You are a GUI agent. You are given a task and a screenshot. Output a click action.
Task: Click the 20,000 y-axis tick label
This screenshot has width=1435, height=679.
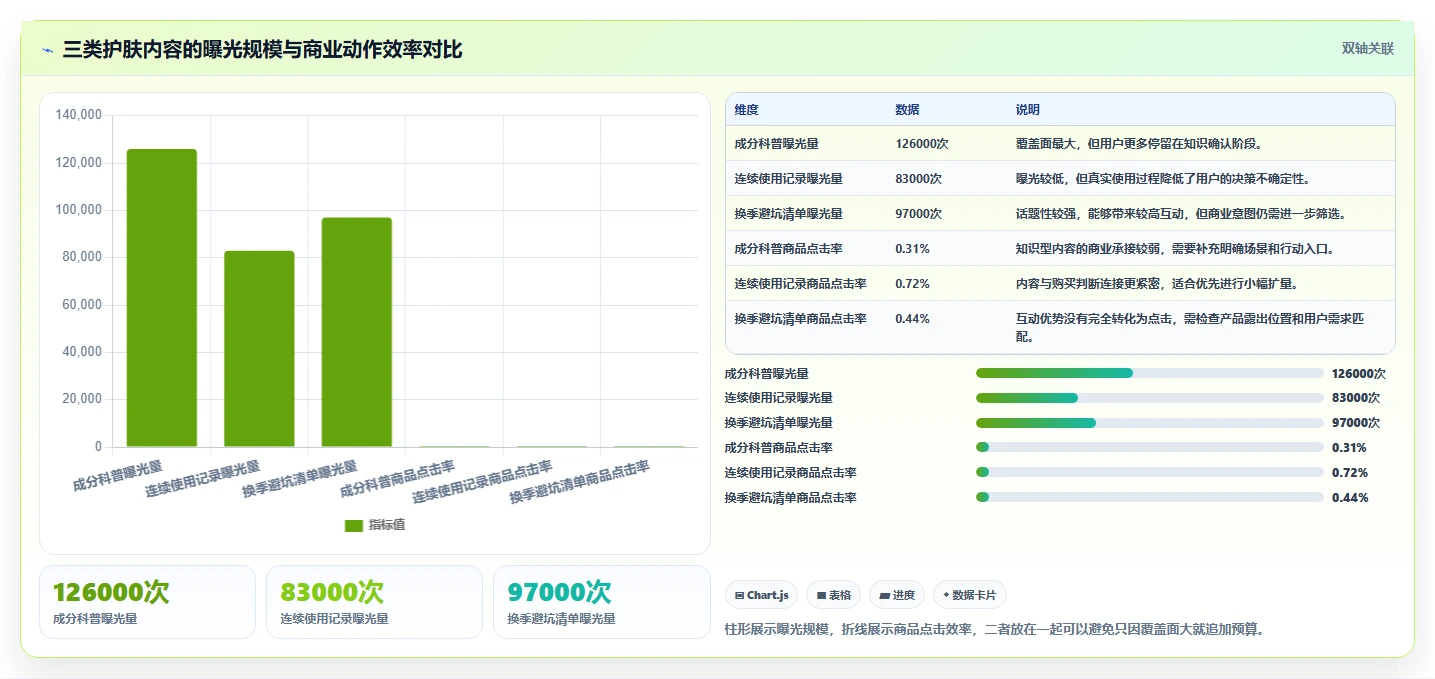[x=82, y=399]
